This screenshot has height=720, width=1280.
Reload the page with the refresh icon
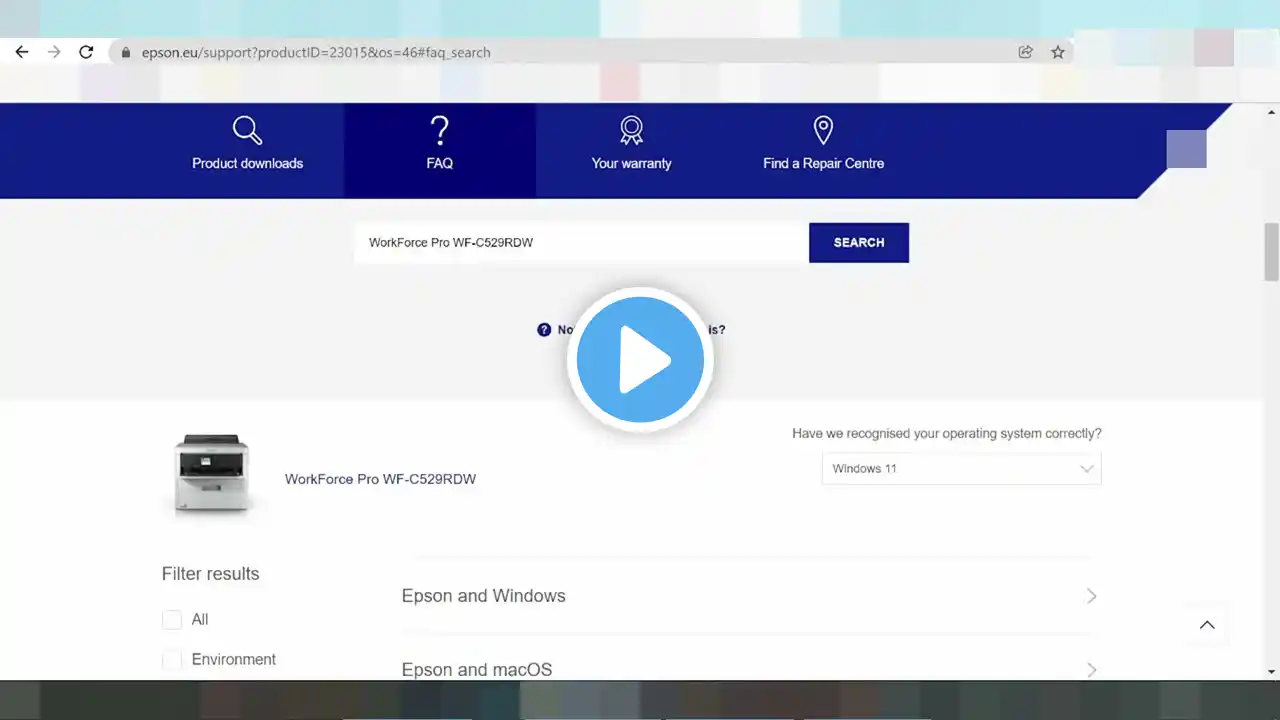(x=86, y=52)
